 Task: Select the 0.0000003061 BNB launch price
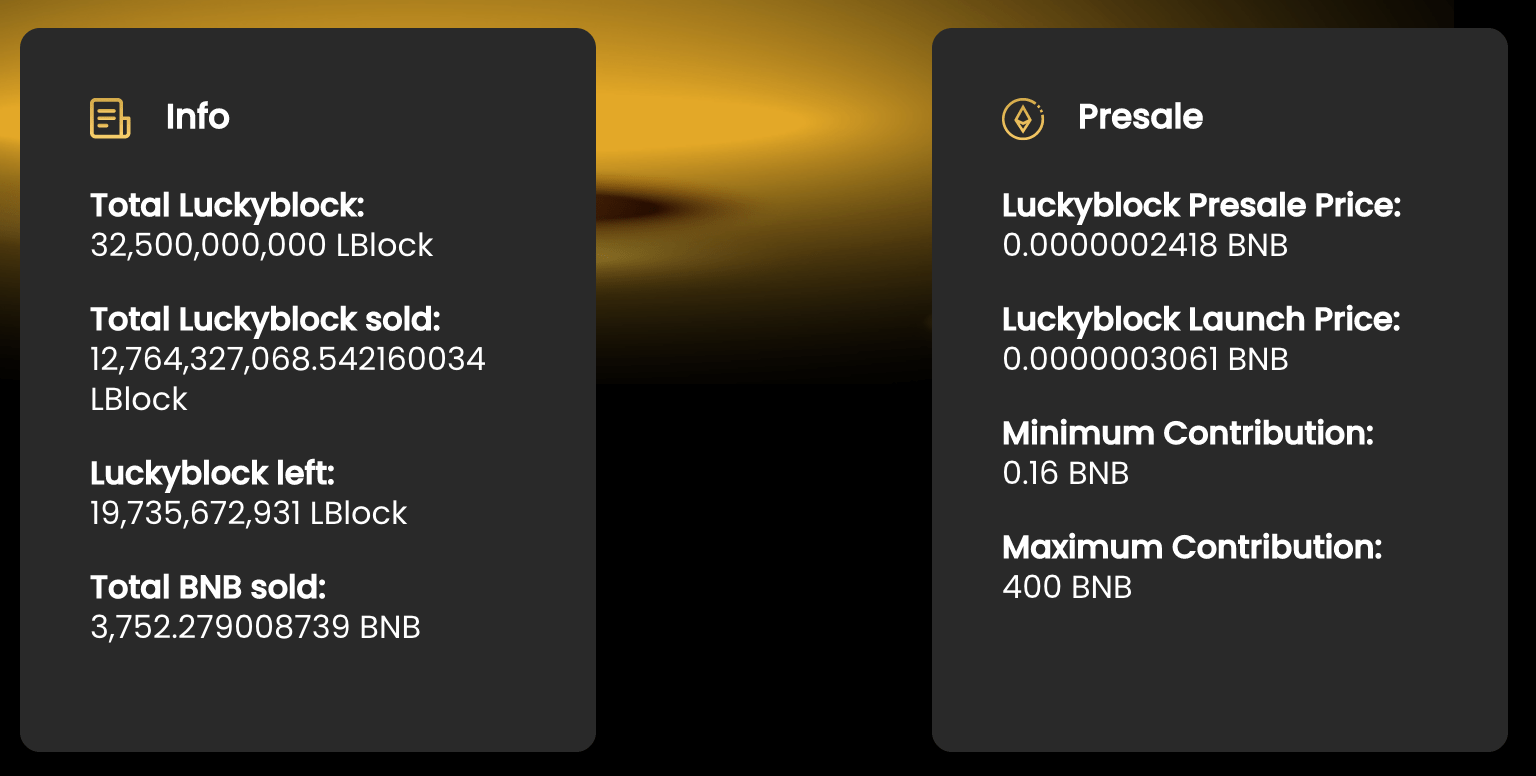1145,359
